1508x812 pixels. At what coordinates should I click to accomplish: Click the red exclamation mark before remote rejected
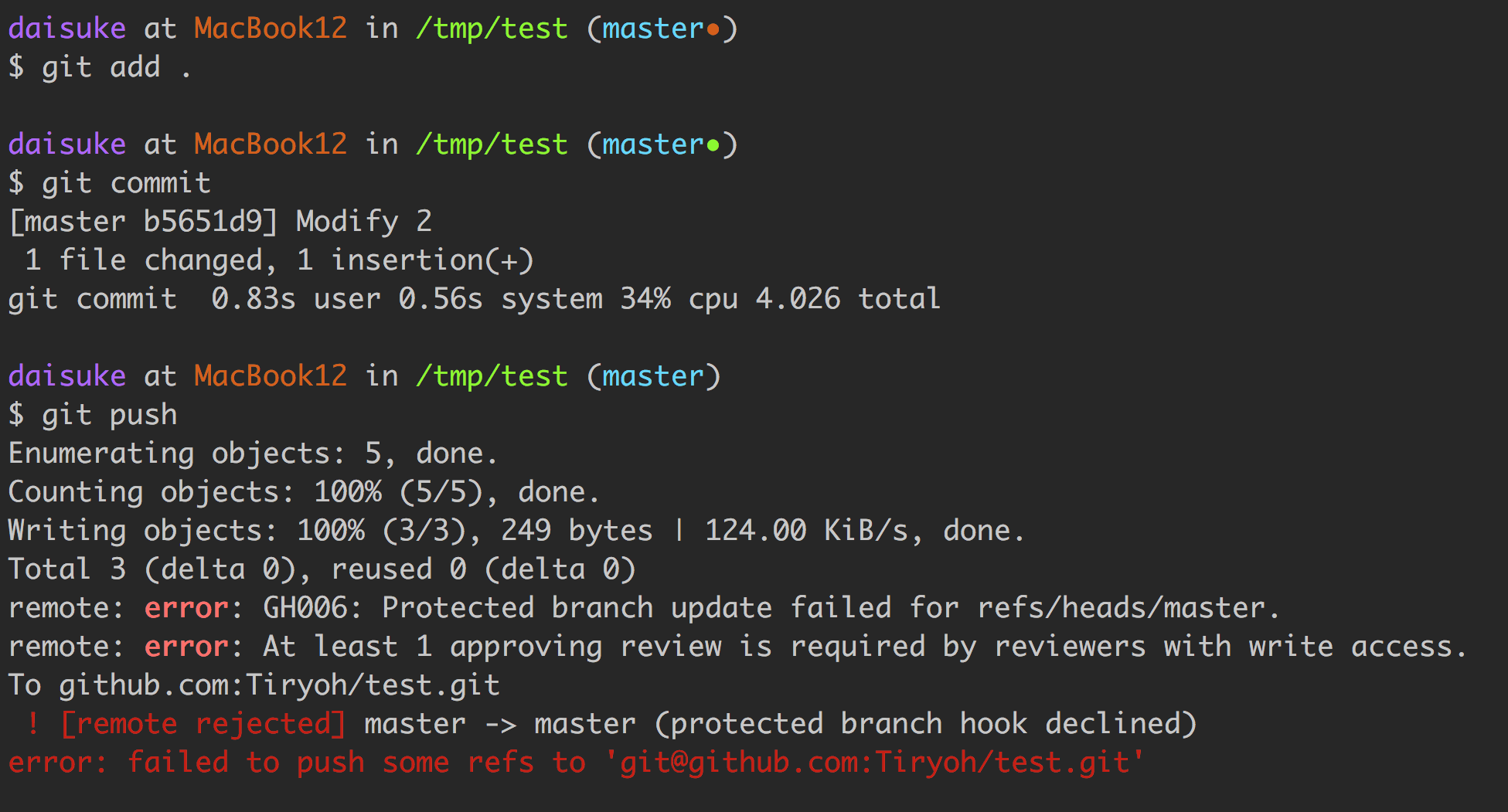pos(33,724)
